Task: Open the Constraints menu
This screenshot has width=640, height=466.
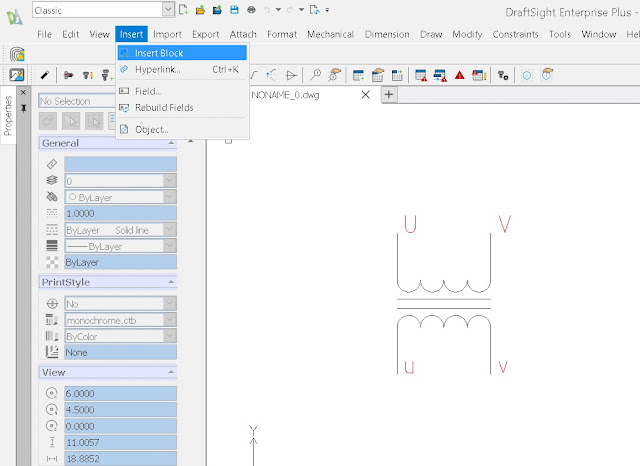Action: pyautogui.click(x=515, y=34)
